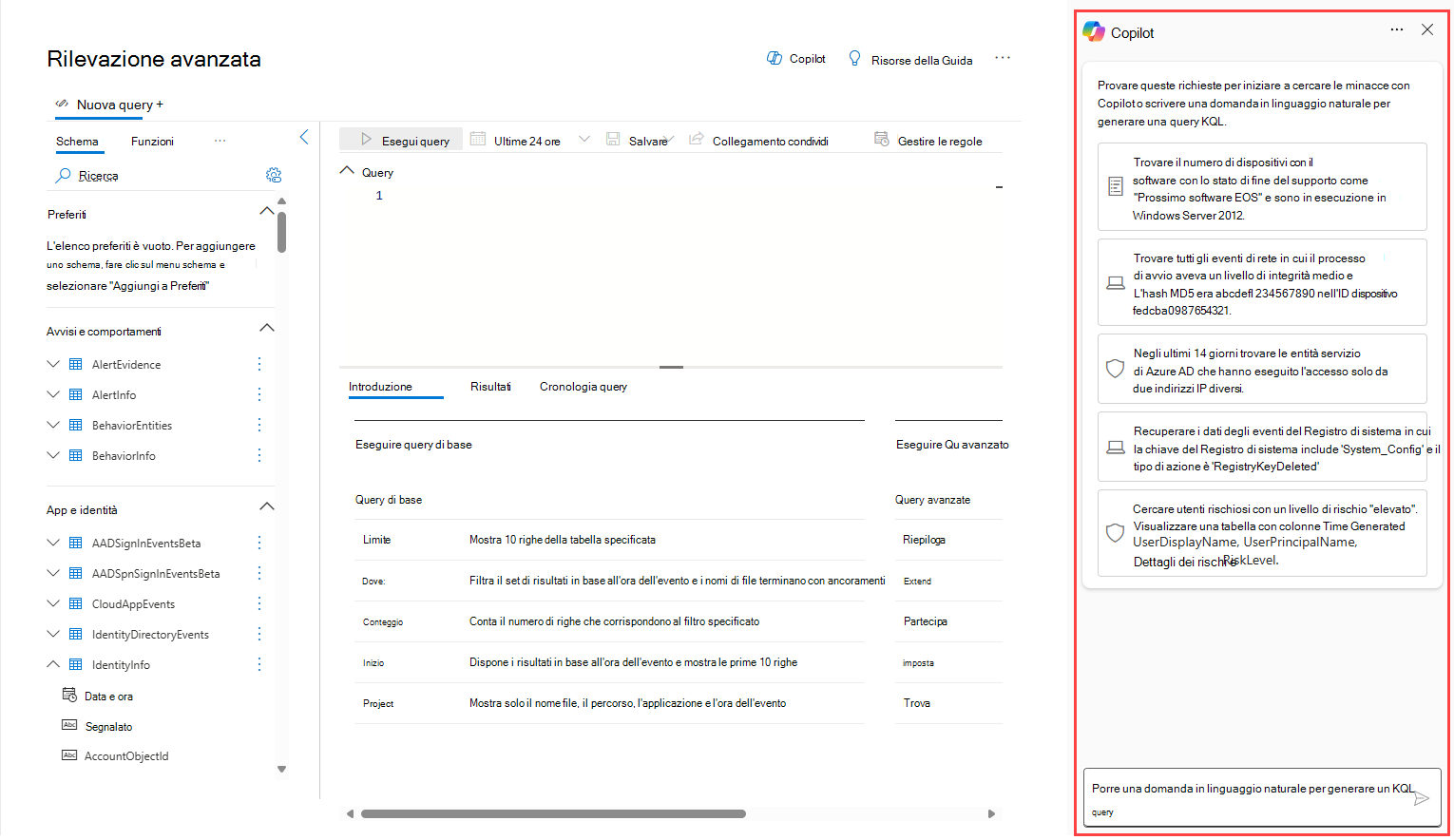Open the AlertEvidence row options menu

(x=258, y=364)
